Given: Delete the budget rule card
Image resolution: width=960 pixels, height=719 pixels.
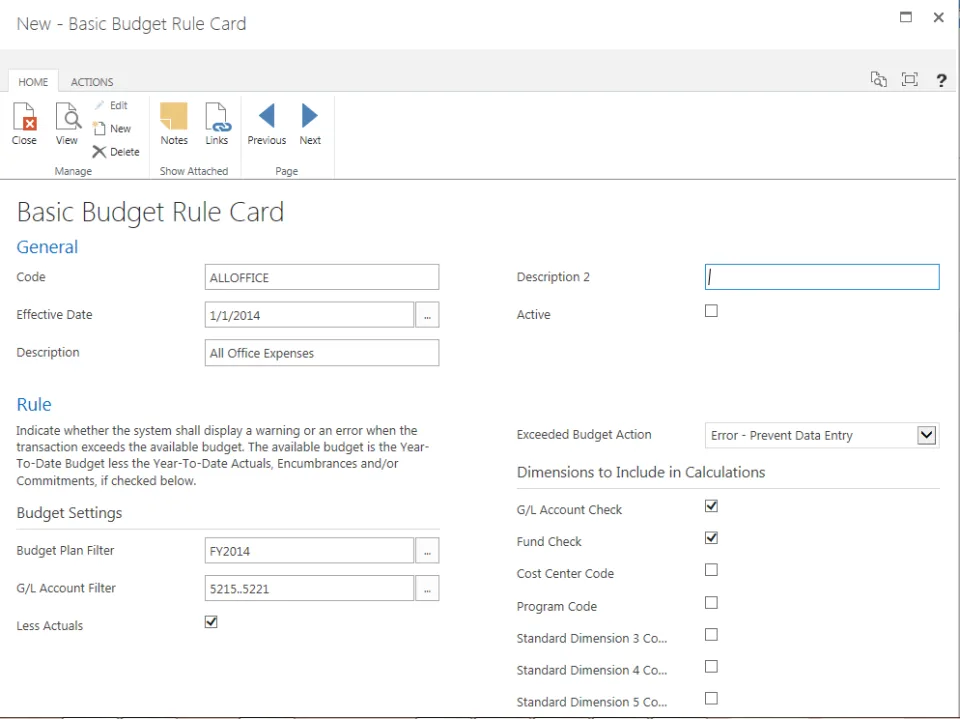Looking at the screenshot, I should click(116, 152).
